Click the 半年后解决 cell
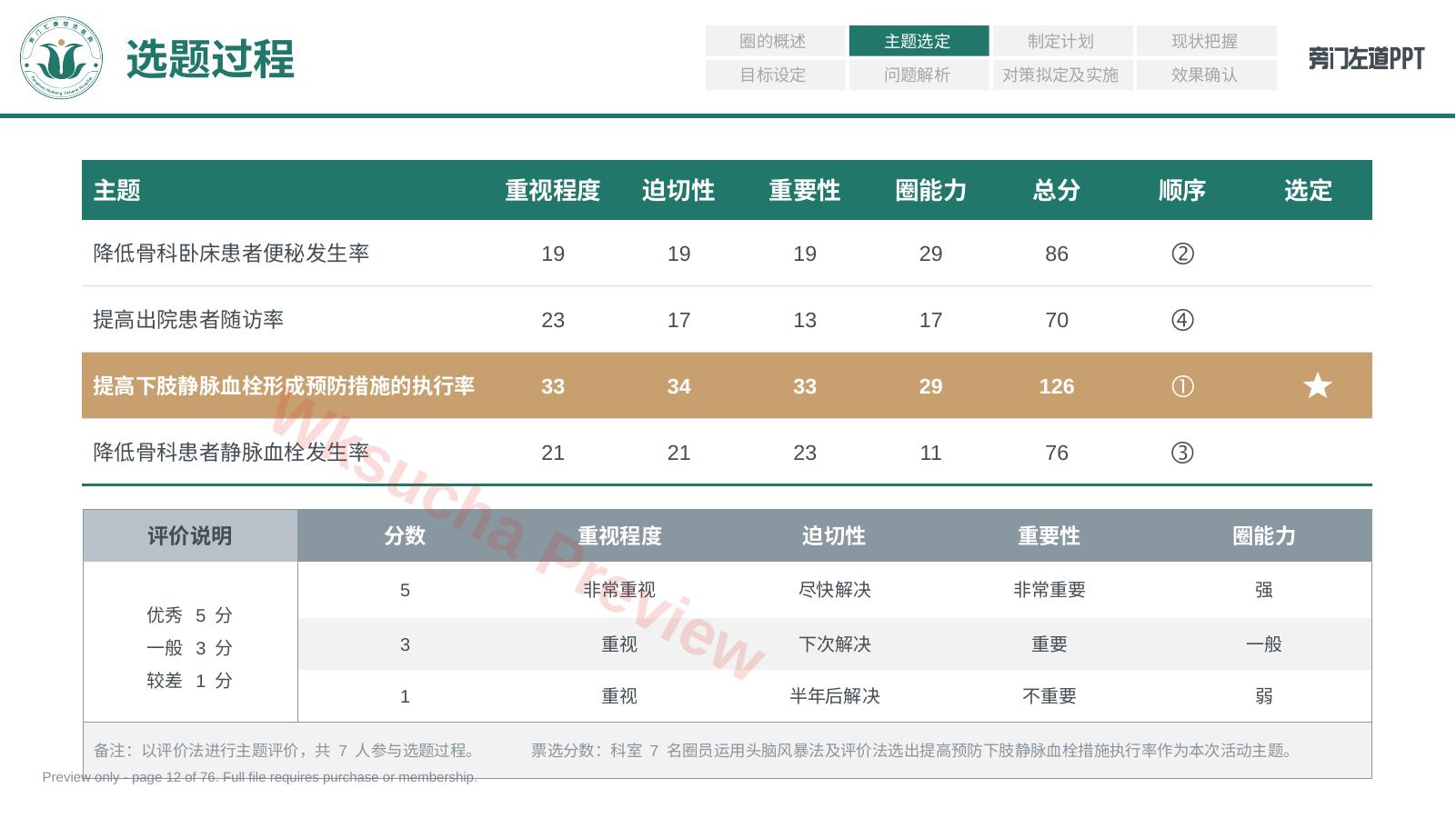Viewport: 1456px width, 818px height. pyautogui.click(x=834, y=696)
